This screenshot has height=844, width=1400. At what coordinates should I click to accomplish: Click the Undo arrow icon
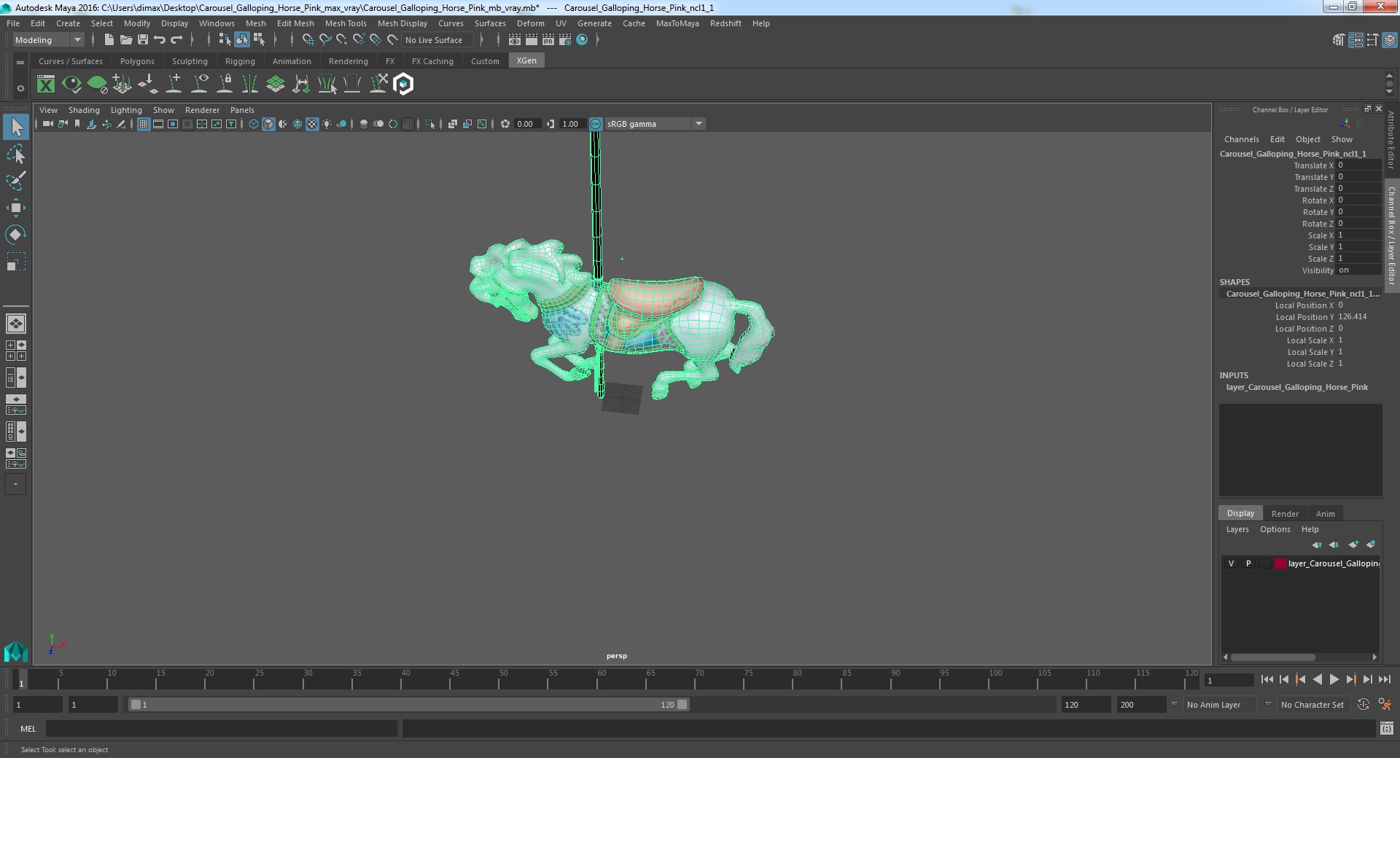tap(160, 40)
